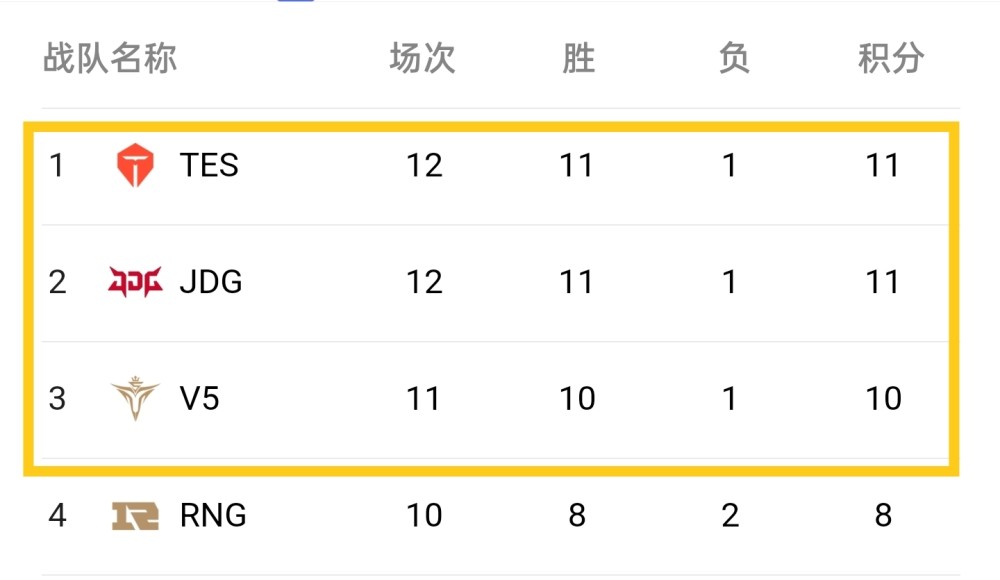Click V5 wins value 10
The height and width of the screenshot is (580, 1000).
[x=578, y=399]
